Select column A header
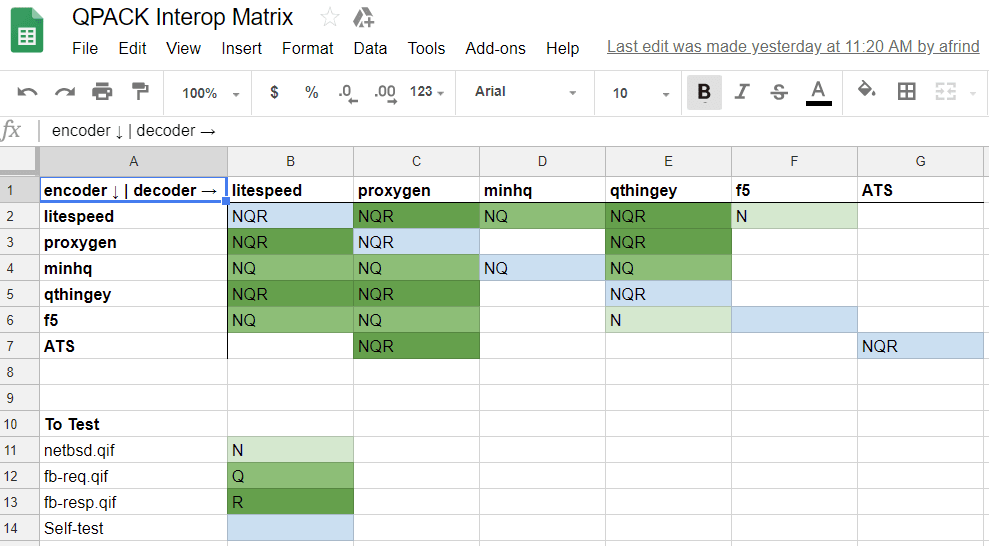 pyautogui.click(x=134, y=162)
